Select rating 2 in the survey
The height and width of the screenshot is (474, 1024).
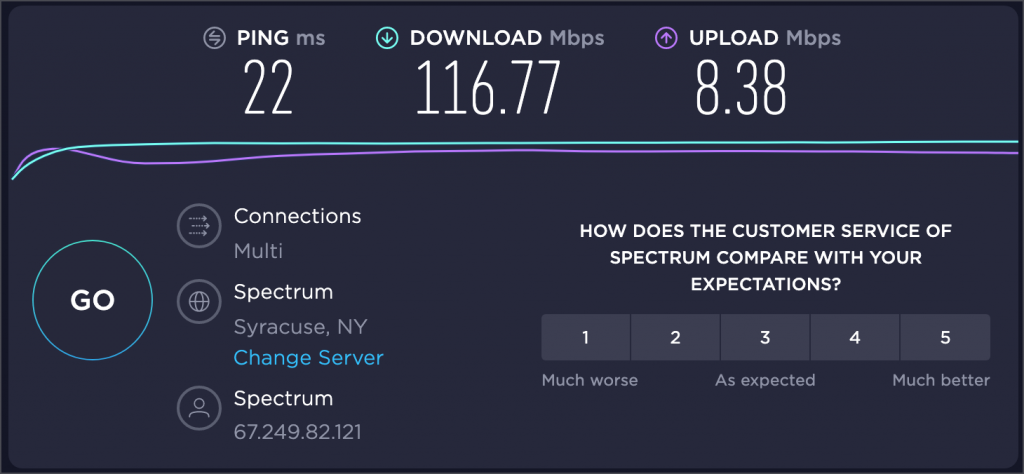(x=675, y=338)
